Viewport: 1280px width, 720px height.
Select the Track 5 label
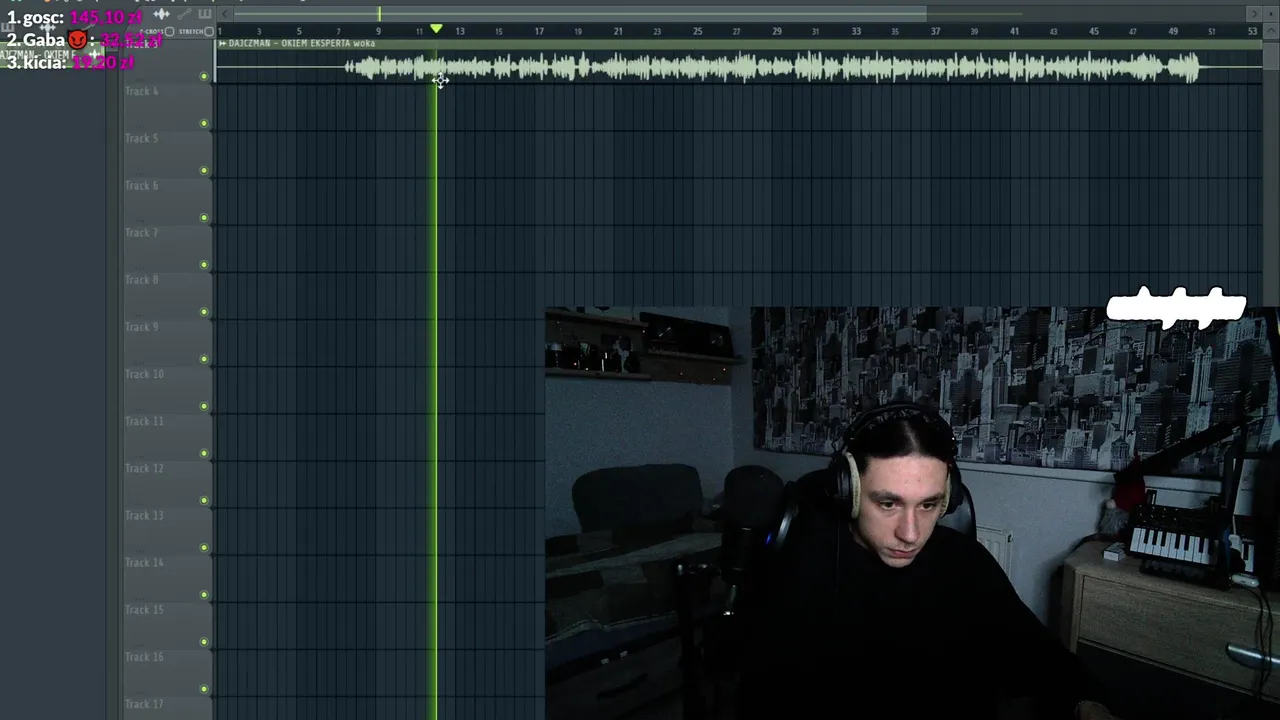(x=141, y=138)
